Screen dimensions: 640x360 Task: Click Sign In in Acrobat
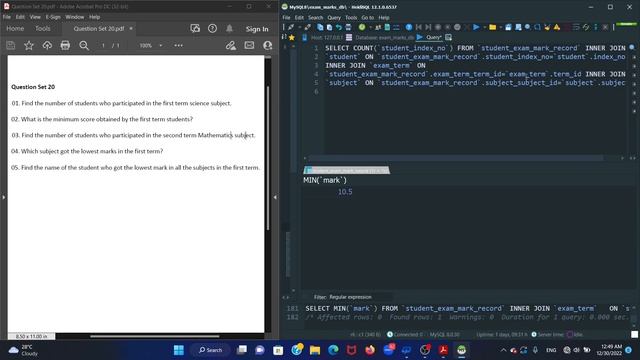pos(257,29)
